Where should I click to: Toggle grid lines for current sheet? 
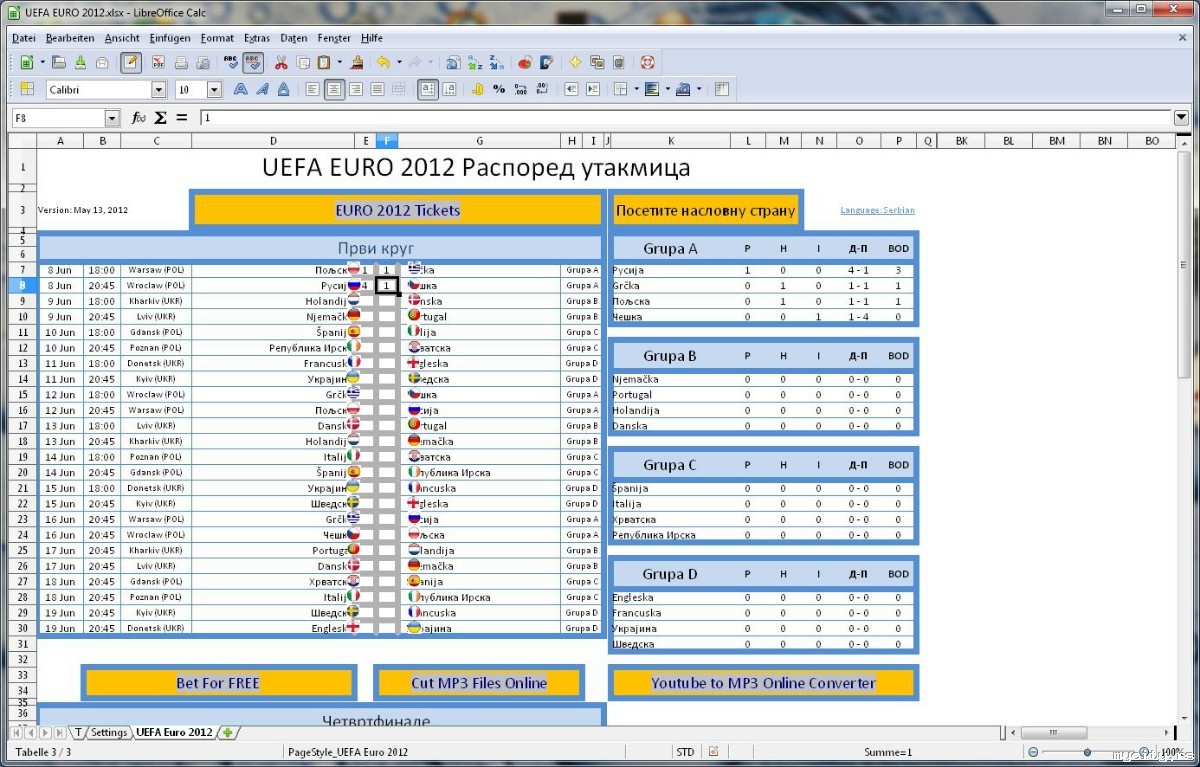click(x=721, y=89)
